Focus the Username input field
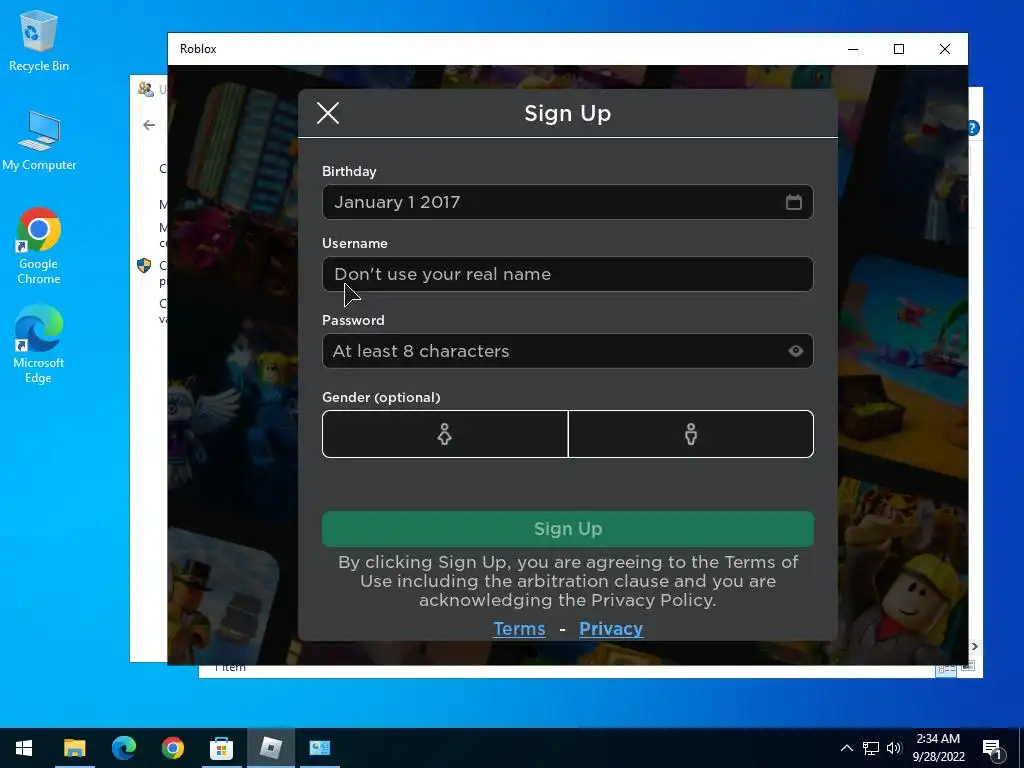Screen dimensions: 1024x768 point(568,274)
